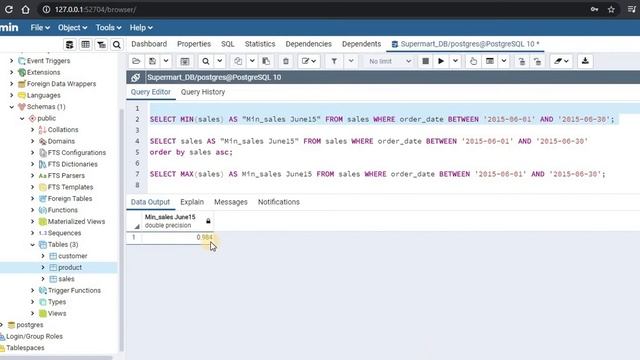Click the connection status icon
The image size is (640, 360).
click(x=136, y=77)
